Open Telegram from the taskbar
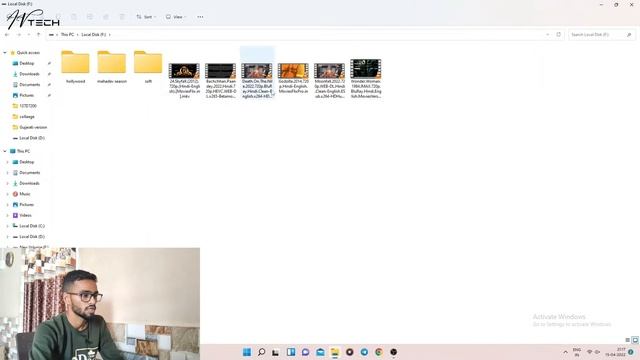This screenshot has width=640, height=360. tap(364, 352)
